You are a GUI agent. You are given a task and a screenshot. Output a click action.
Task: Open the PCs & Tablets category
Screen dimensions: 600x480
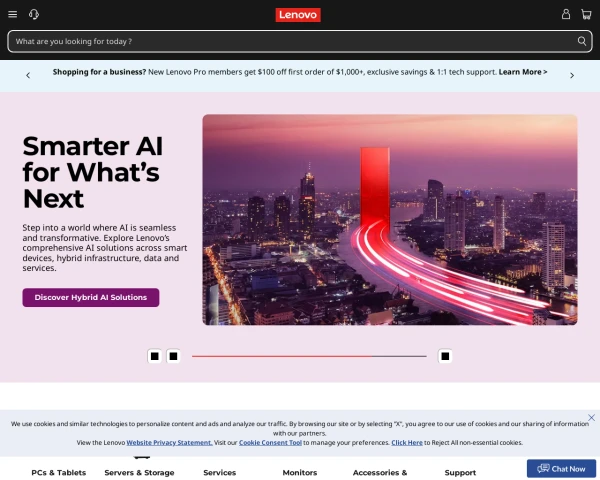point(59,472)
